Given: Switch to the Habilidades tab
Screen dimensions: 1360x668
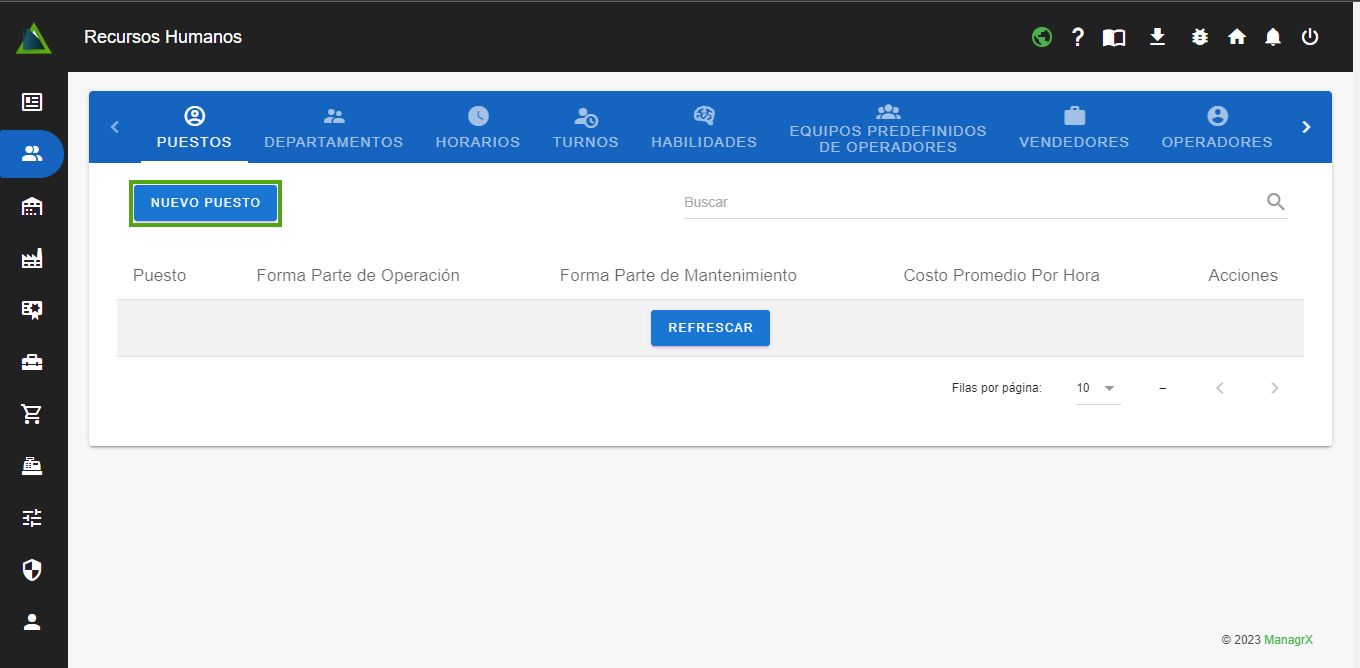Looking at the screenshot, I should click(703, 128).
